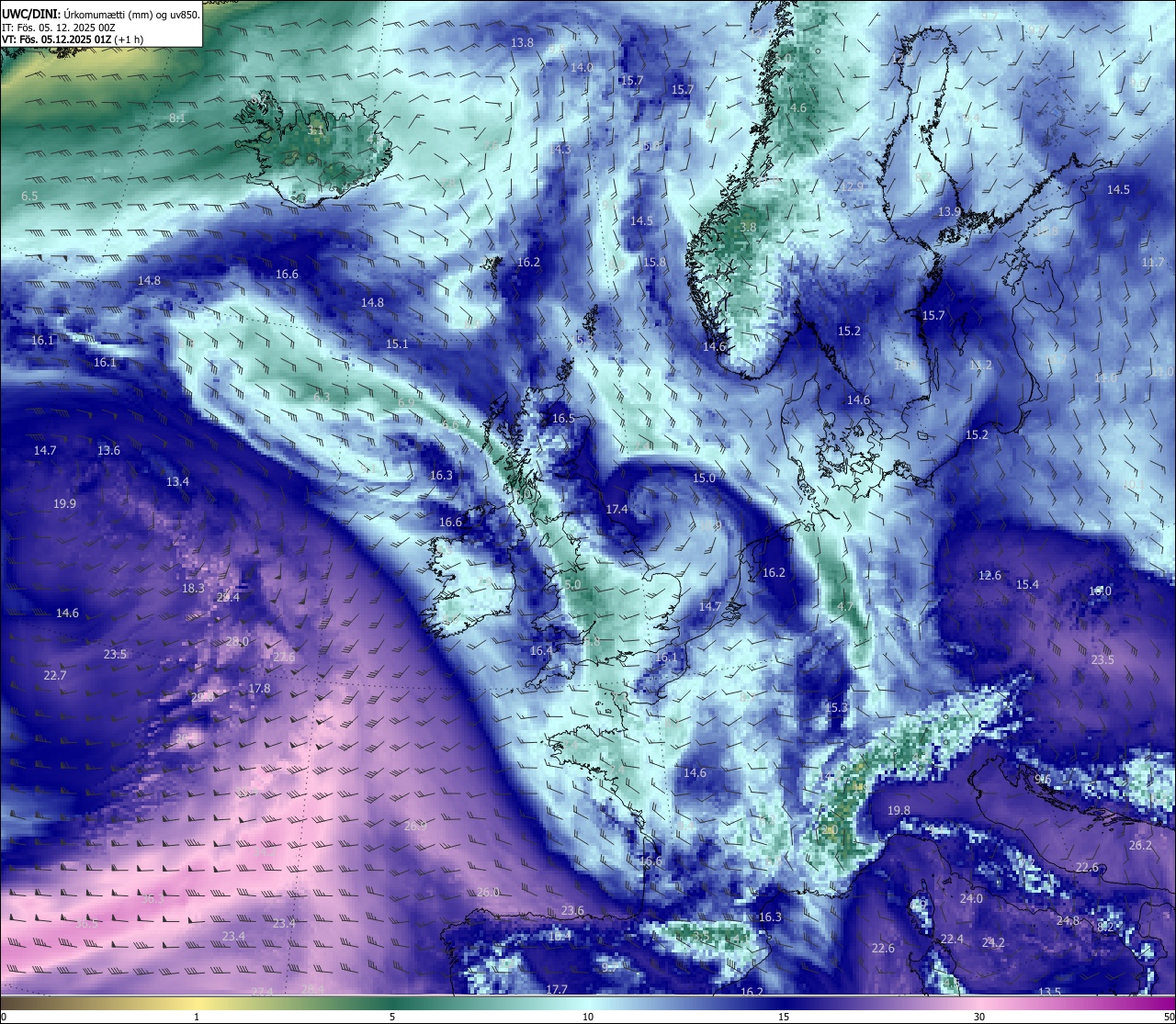This screenshot has width=1176, height=1024.
Task: Click the colorbar tick label '1'
Action: 197,1017
